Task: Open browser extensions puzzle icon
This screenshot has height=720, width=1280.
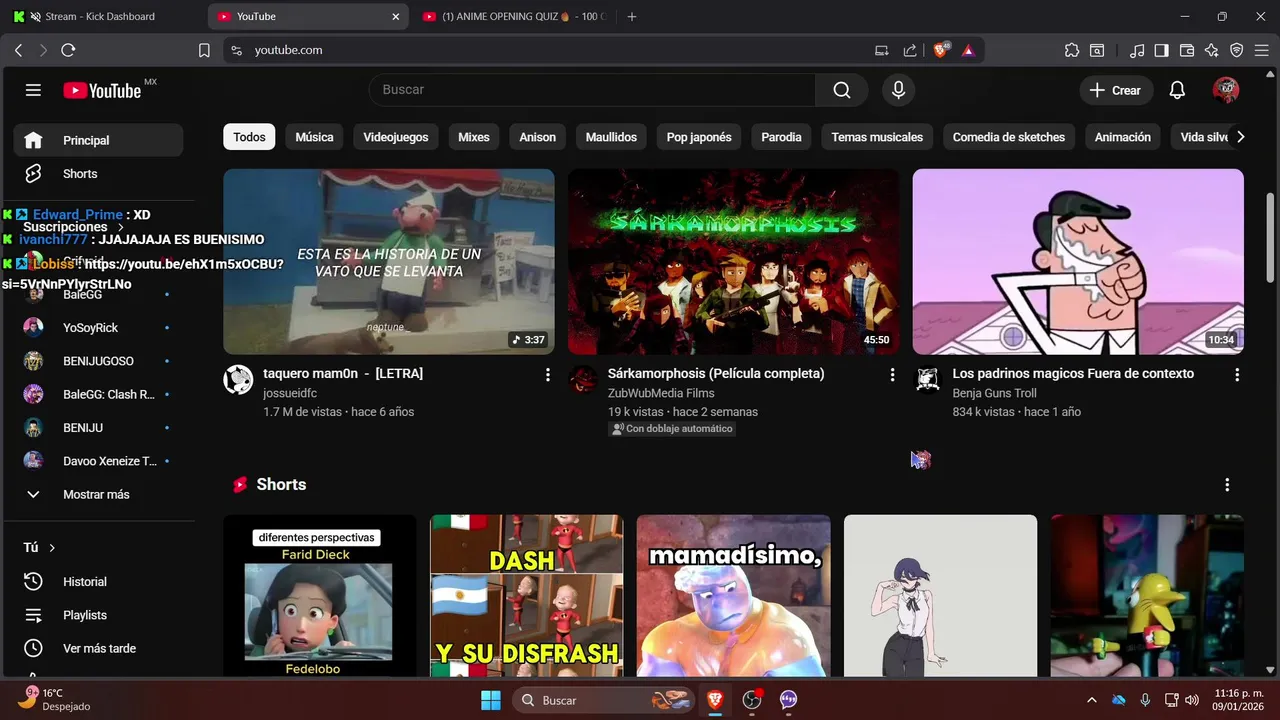Action: [1072, 50]
